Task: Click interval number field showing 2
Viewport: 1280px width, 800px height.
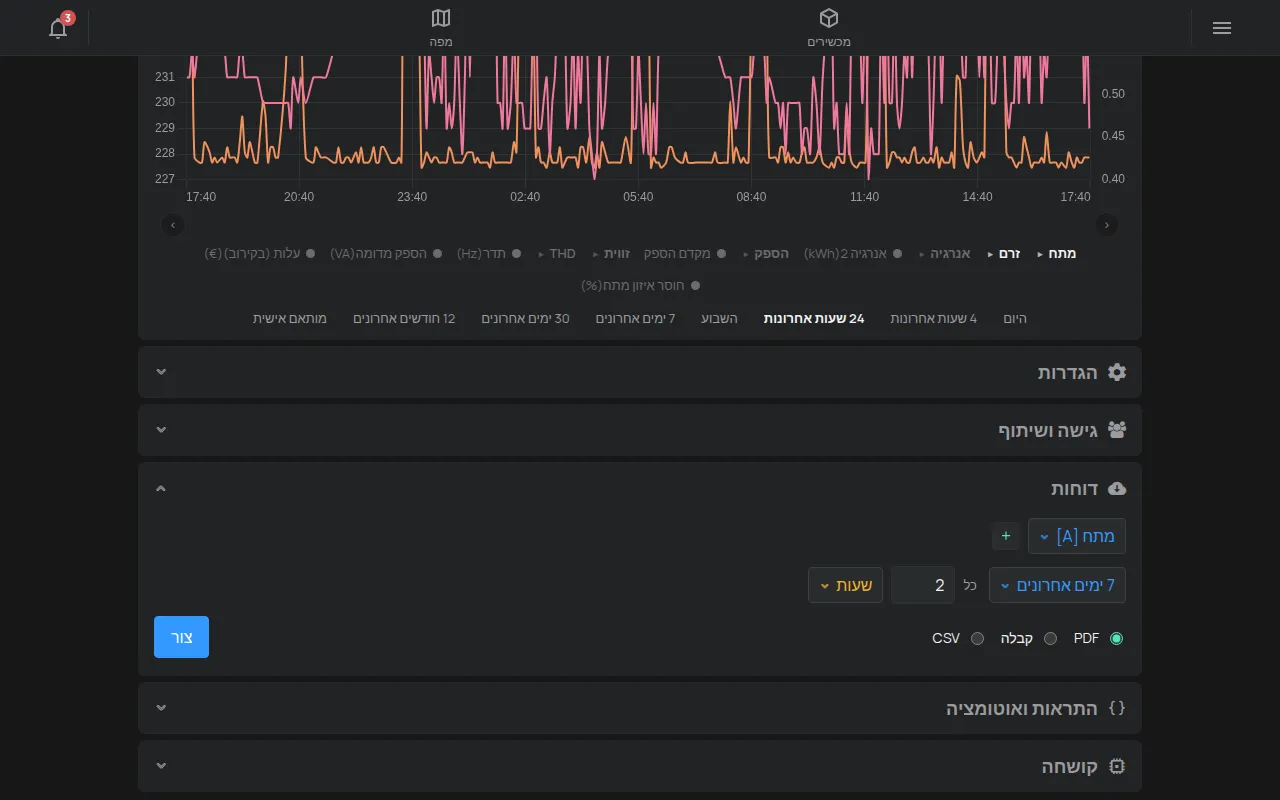Action: [923, 585]
